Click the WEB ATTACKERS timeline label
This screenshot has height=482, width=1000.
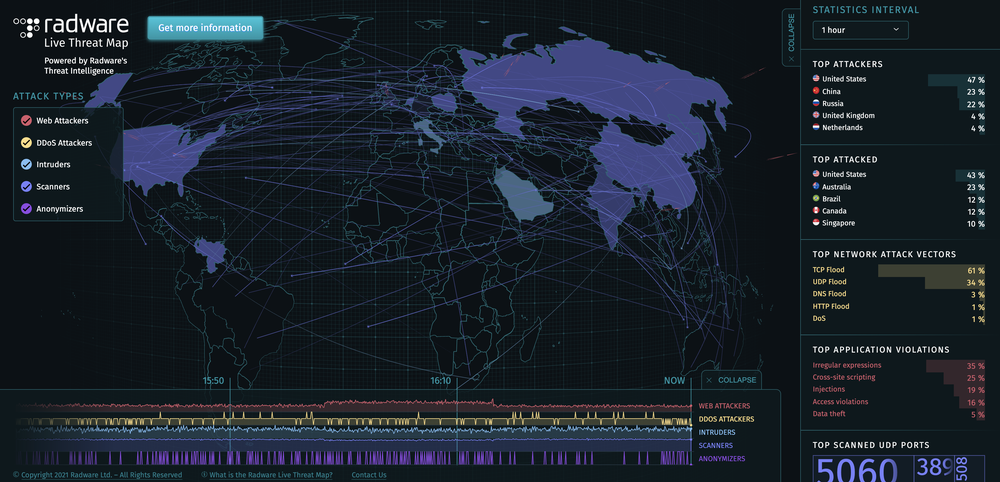point(724,405)
